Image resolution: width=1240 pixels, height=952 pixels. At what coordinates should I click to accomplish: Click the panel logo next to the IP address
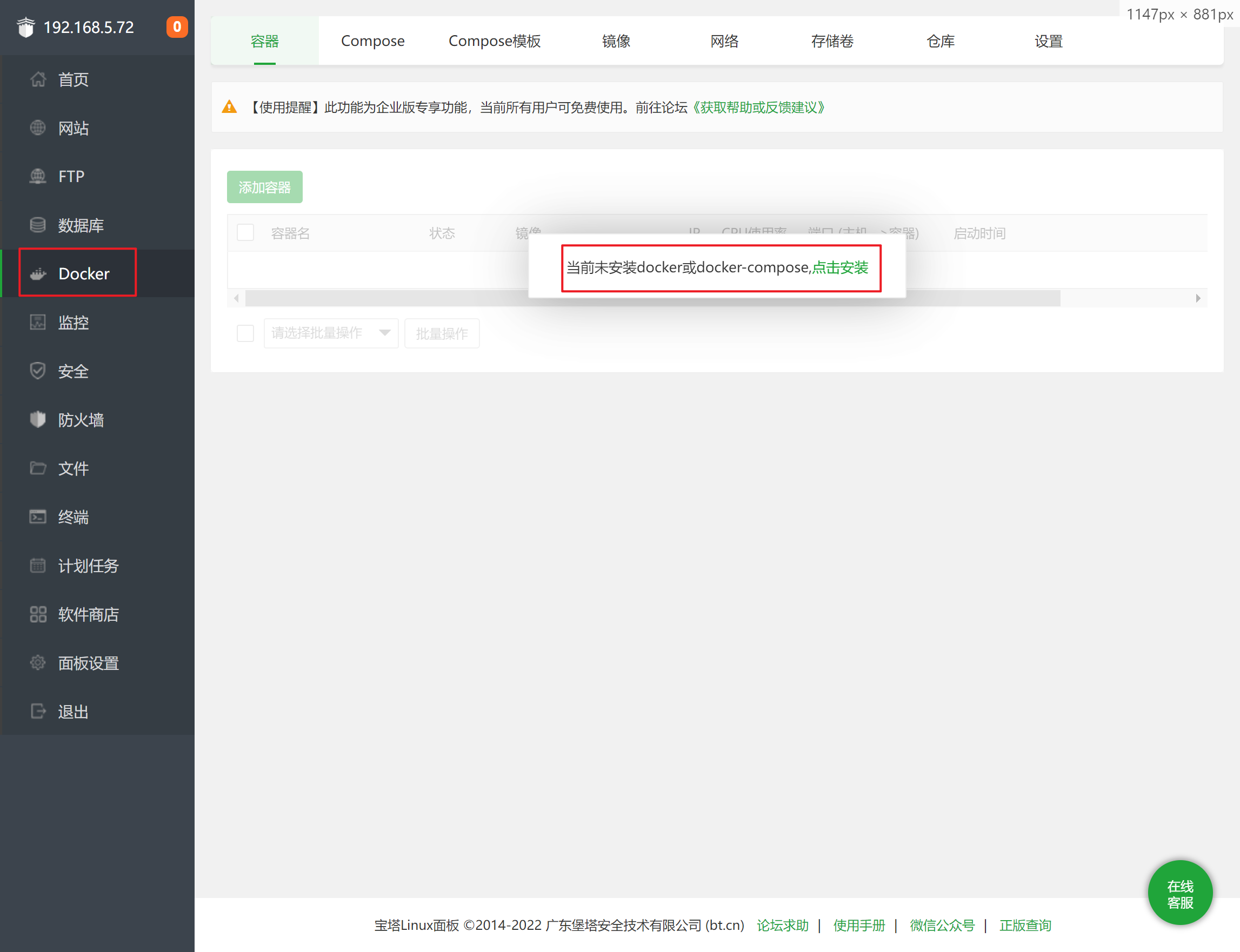pos(26,27)
